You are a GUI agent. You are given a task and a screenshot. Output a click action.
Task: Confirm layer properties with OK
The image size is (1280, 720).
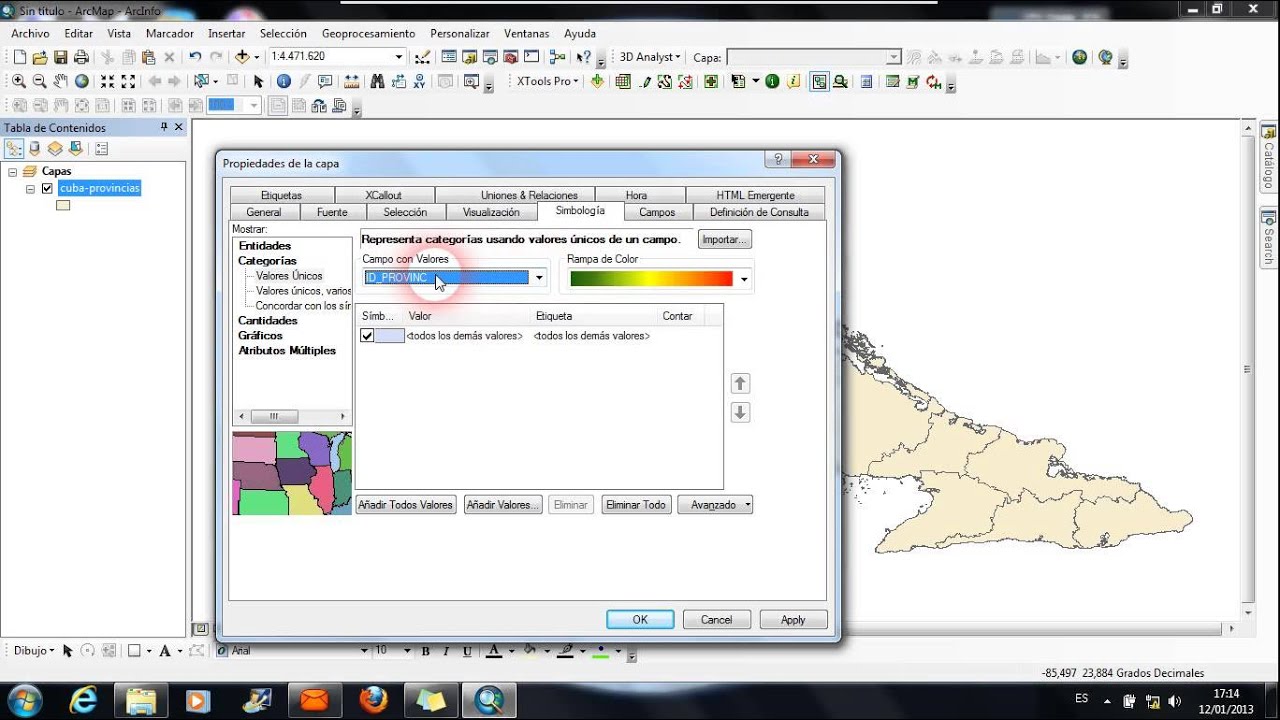(640, 620)
